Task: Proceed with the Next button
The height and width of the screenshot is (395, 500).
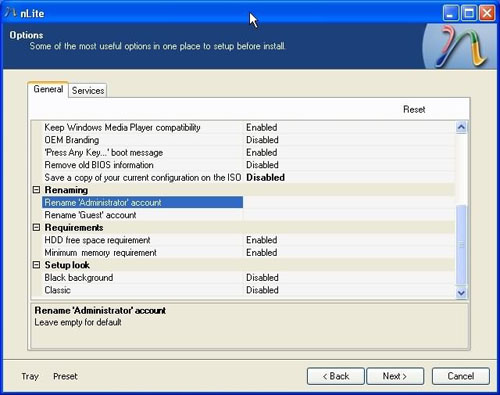Action: (395, 376)
